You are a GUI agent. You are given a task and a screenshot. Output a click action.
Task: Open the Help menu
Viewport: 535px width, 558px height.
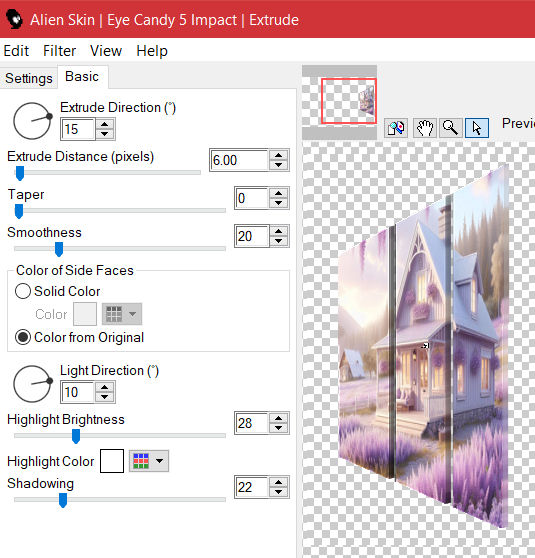tap(152, 51)
